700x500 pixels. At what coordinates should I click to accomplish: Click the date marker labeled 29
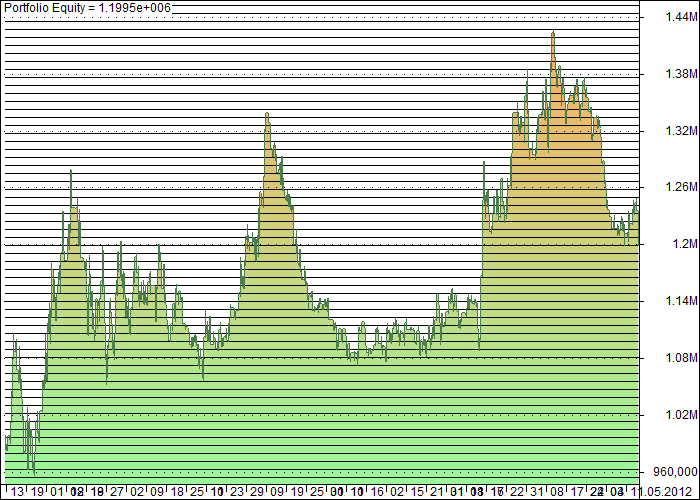[x=257, y=492]
